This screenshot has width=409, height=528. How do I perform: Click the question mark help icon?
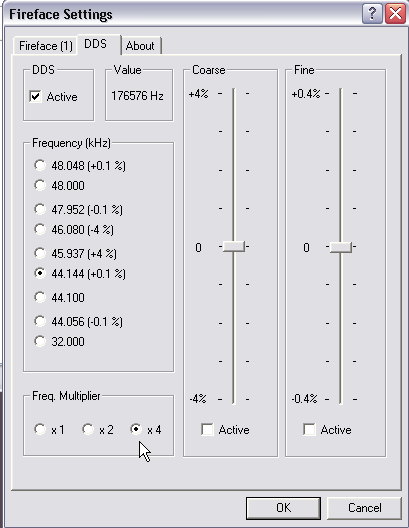point(372,13)
